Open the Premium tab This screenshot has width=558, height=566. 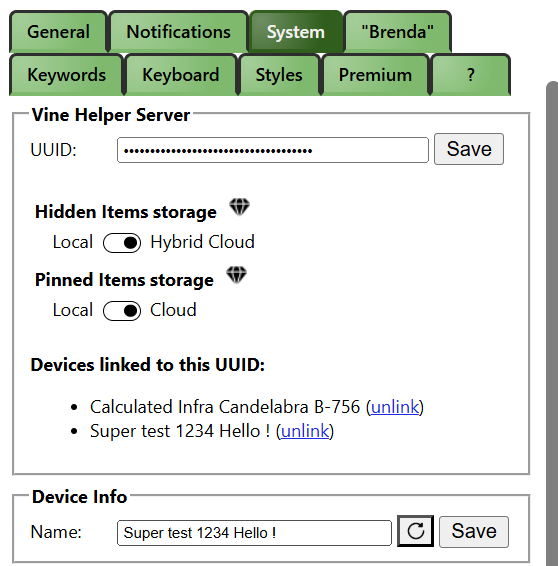click(375, 75)
